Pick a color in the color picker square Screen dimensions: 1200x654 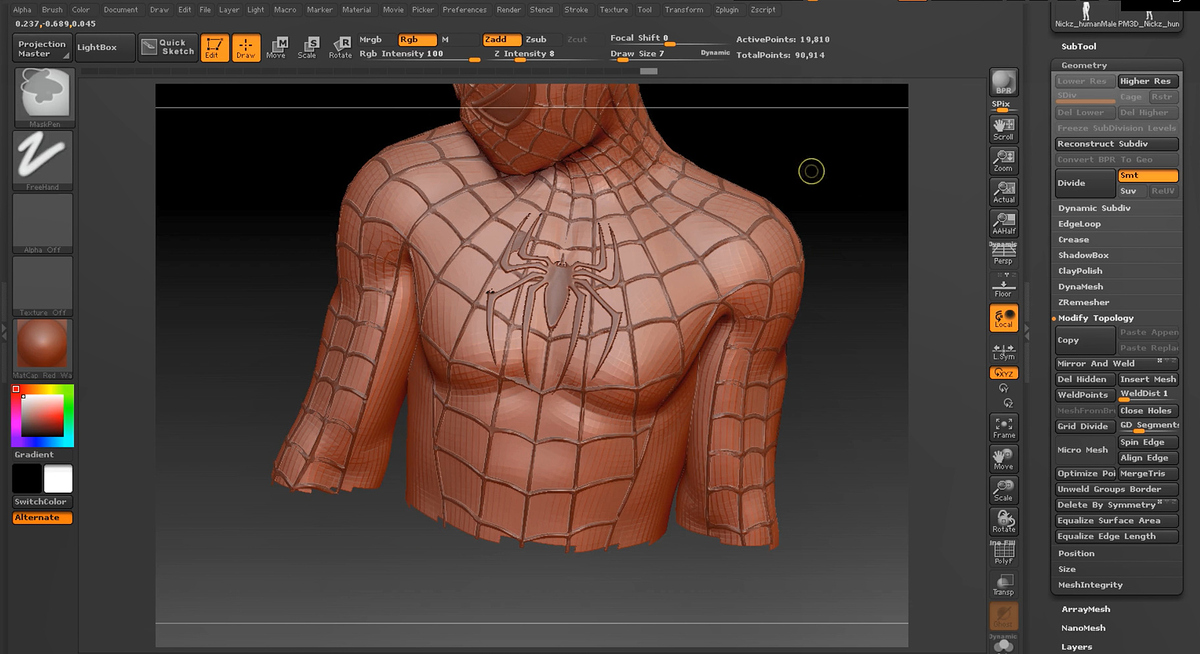coord(43,415)
